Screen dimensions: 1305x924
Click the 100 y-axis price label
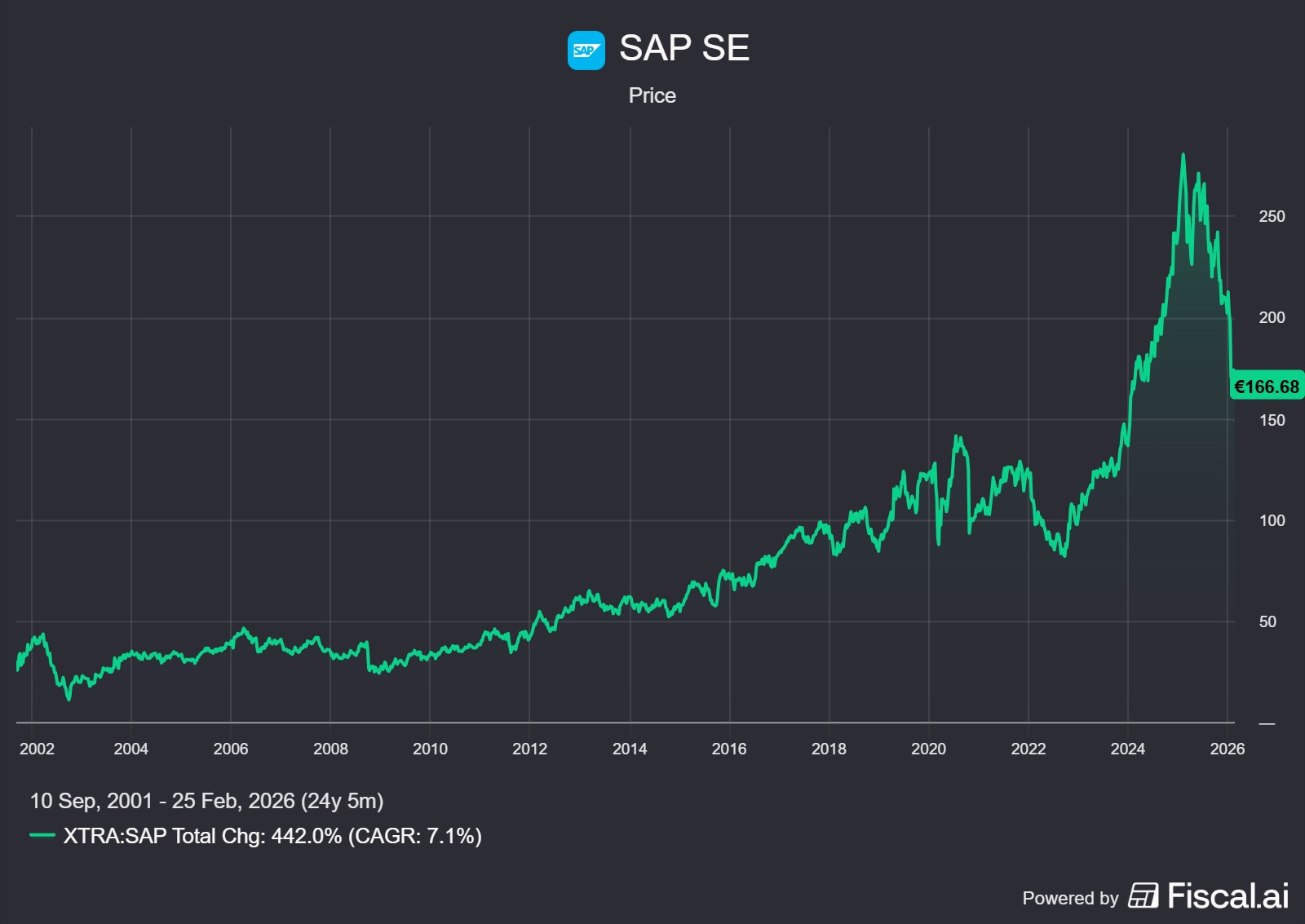pyautogui.click(x=1271, y=520)
